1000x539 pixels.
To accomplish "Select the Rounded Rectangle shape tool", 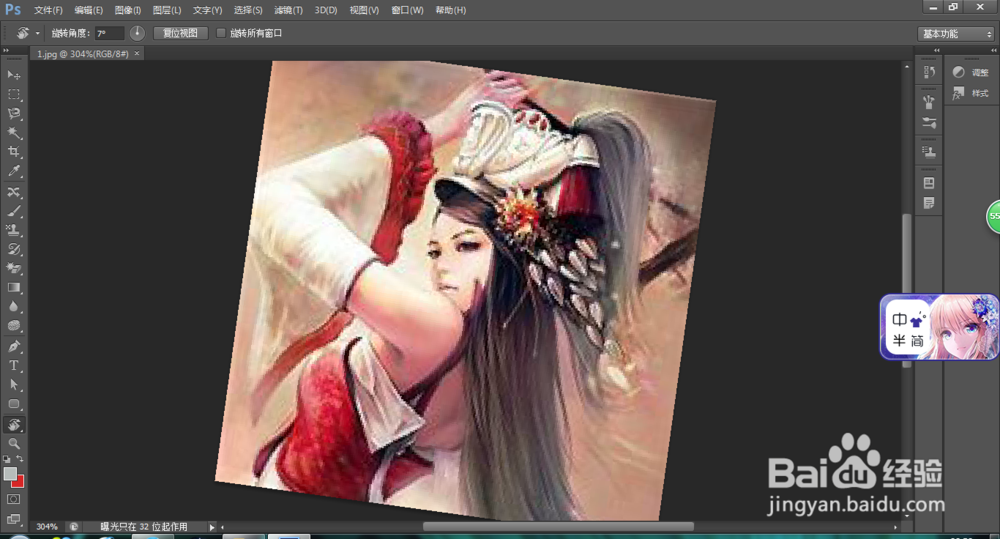I will click(x=13, y=404).
